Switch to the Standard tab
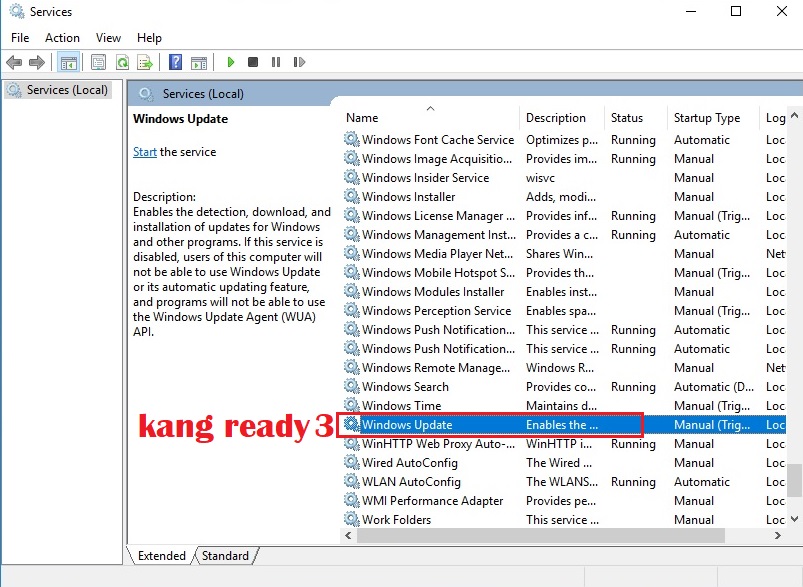 225,556
